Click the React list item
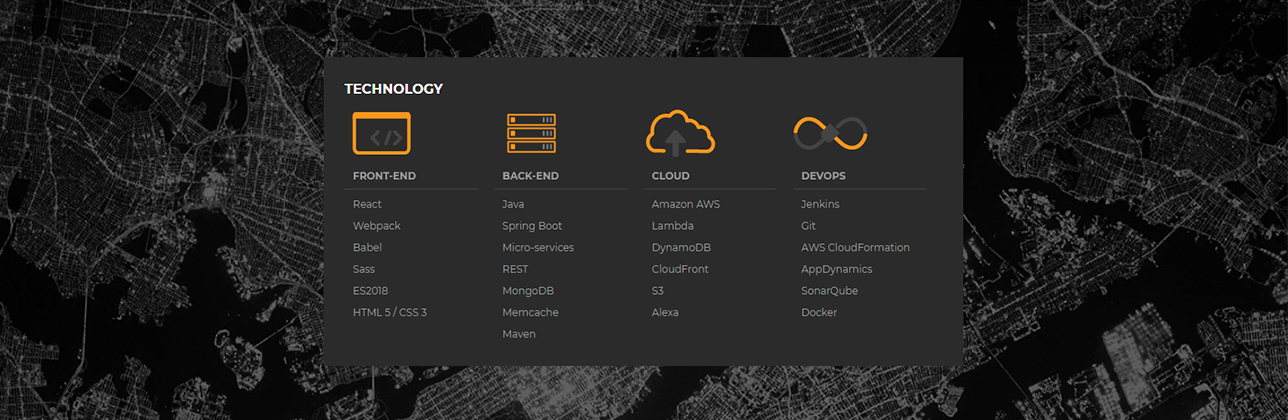Screen dimensions: 1288x420 pos(367,204)
